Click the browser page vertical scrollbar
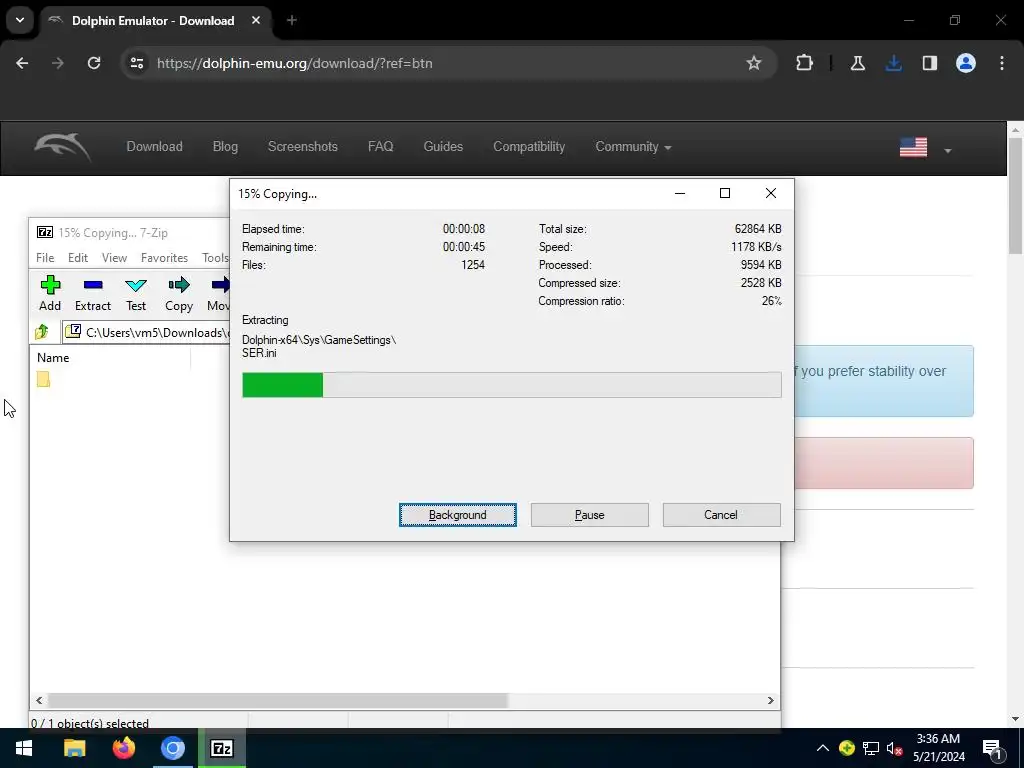The image size is (1024, 768). coord(1015,197)
